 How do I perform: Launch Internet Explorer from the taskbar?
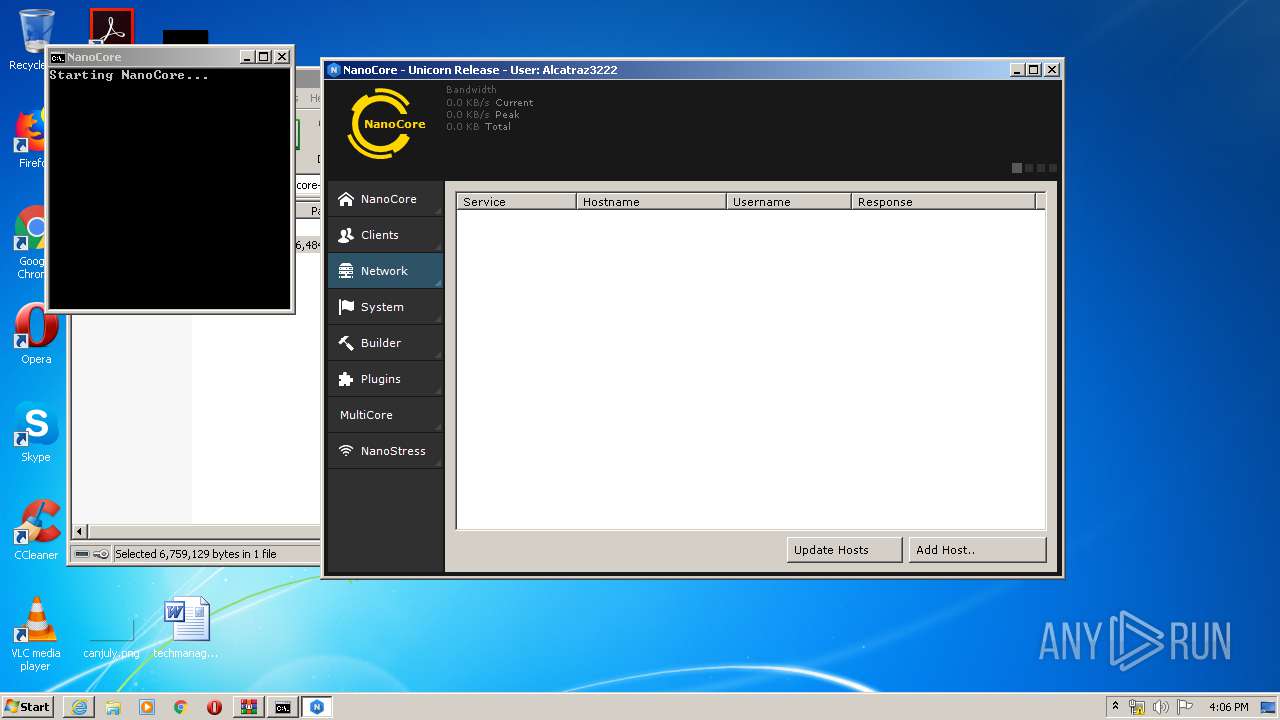pyautogui.click(x=79, y=707)
